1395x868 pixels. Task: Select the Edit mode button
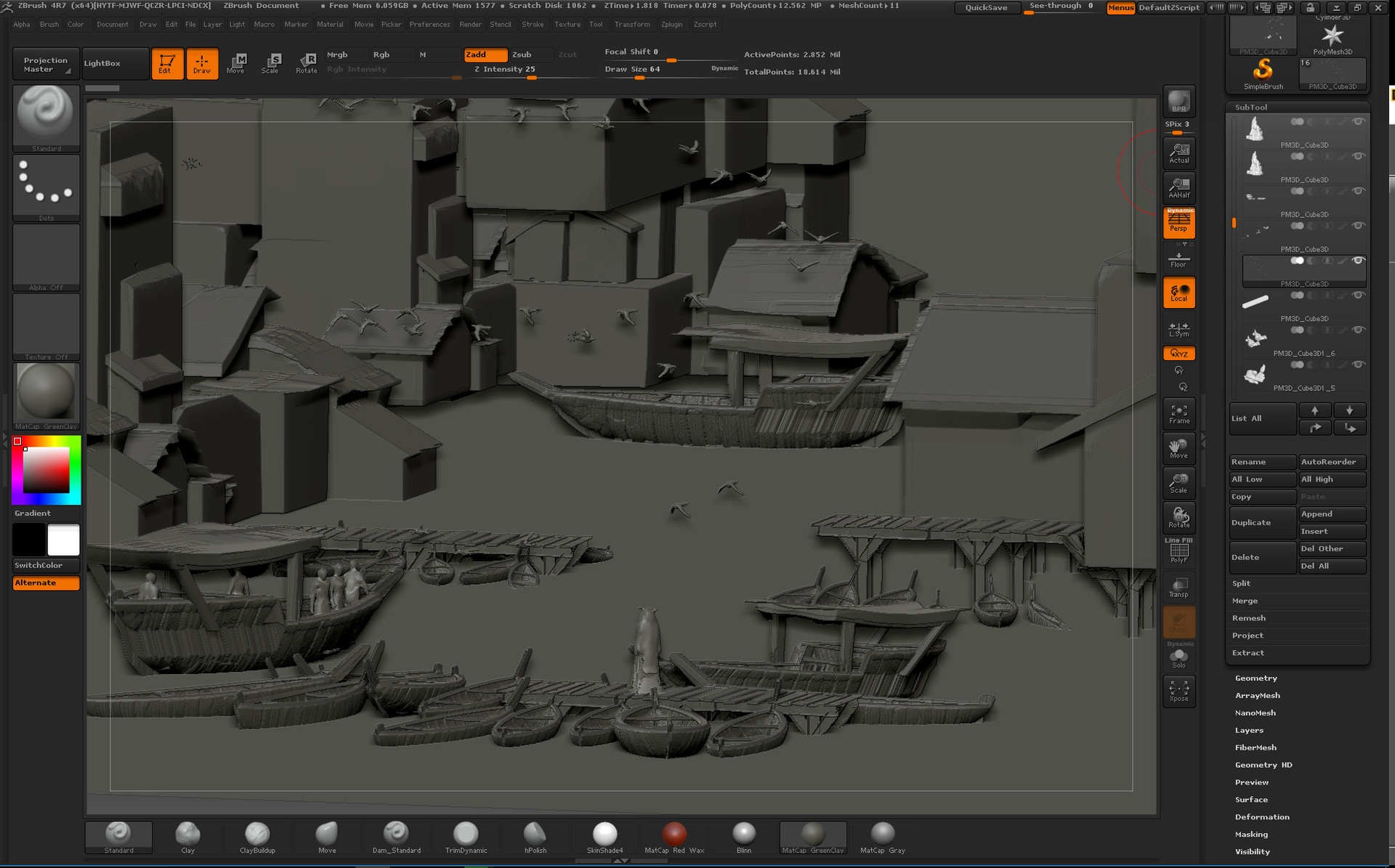pos(166,64)
